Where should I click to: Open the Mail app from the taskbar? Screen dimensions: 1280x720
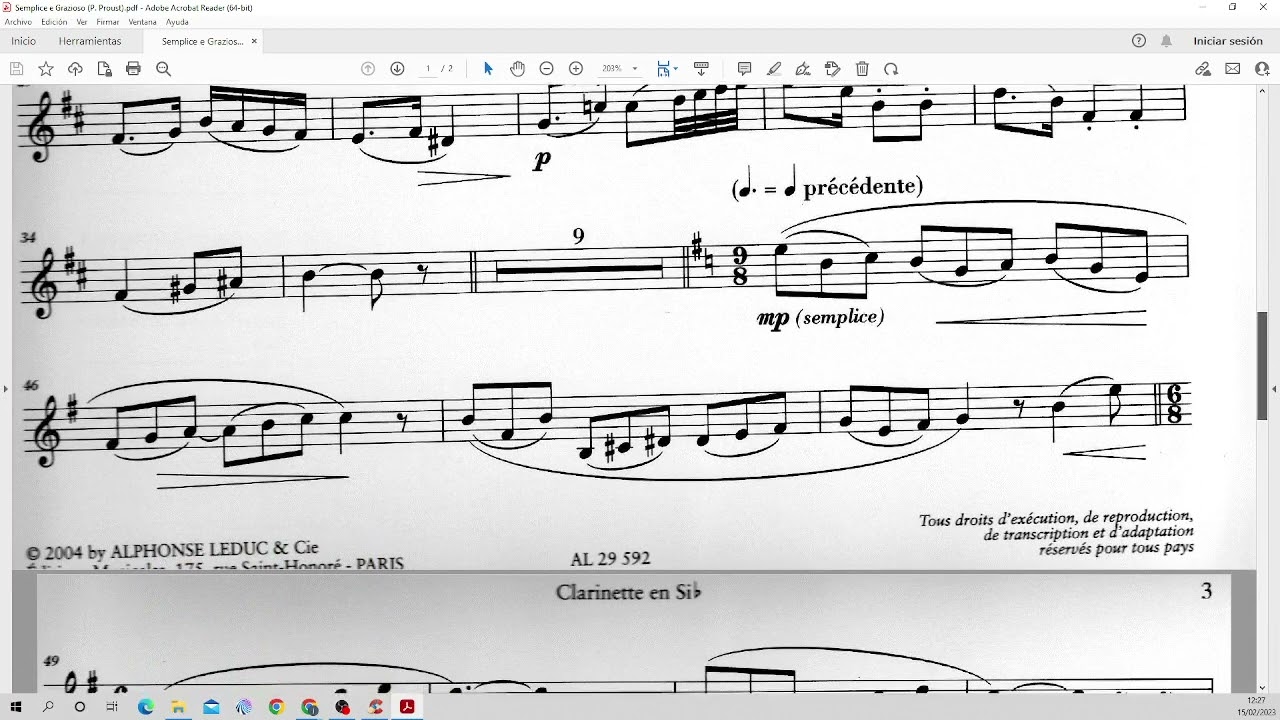pyautogui.click(x=211, y=707)
